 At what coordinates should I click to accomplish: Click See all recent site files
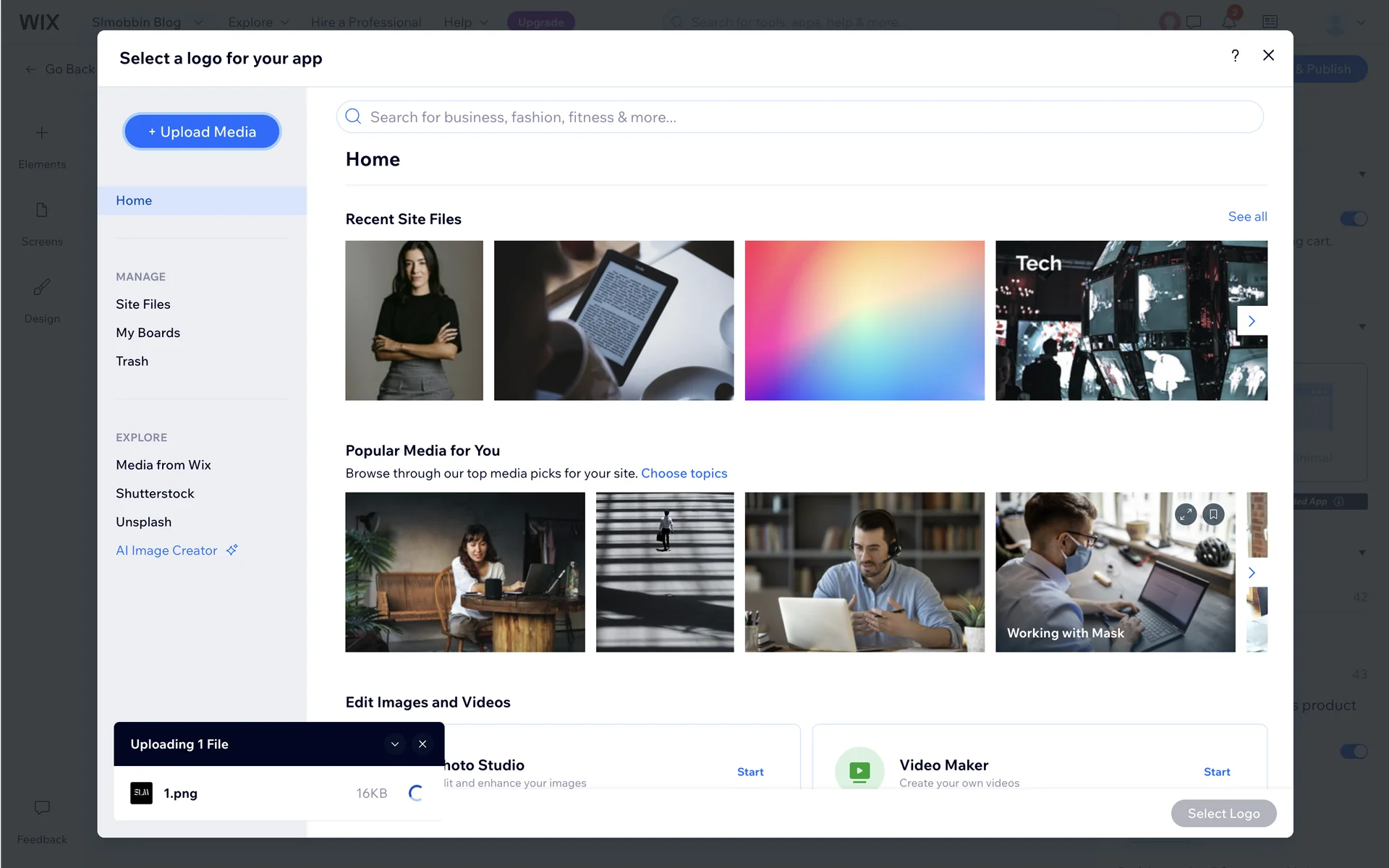pyautogui.click(x=1247, y=217)
